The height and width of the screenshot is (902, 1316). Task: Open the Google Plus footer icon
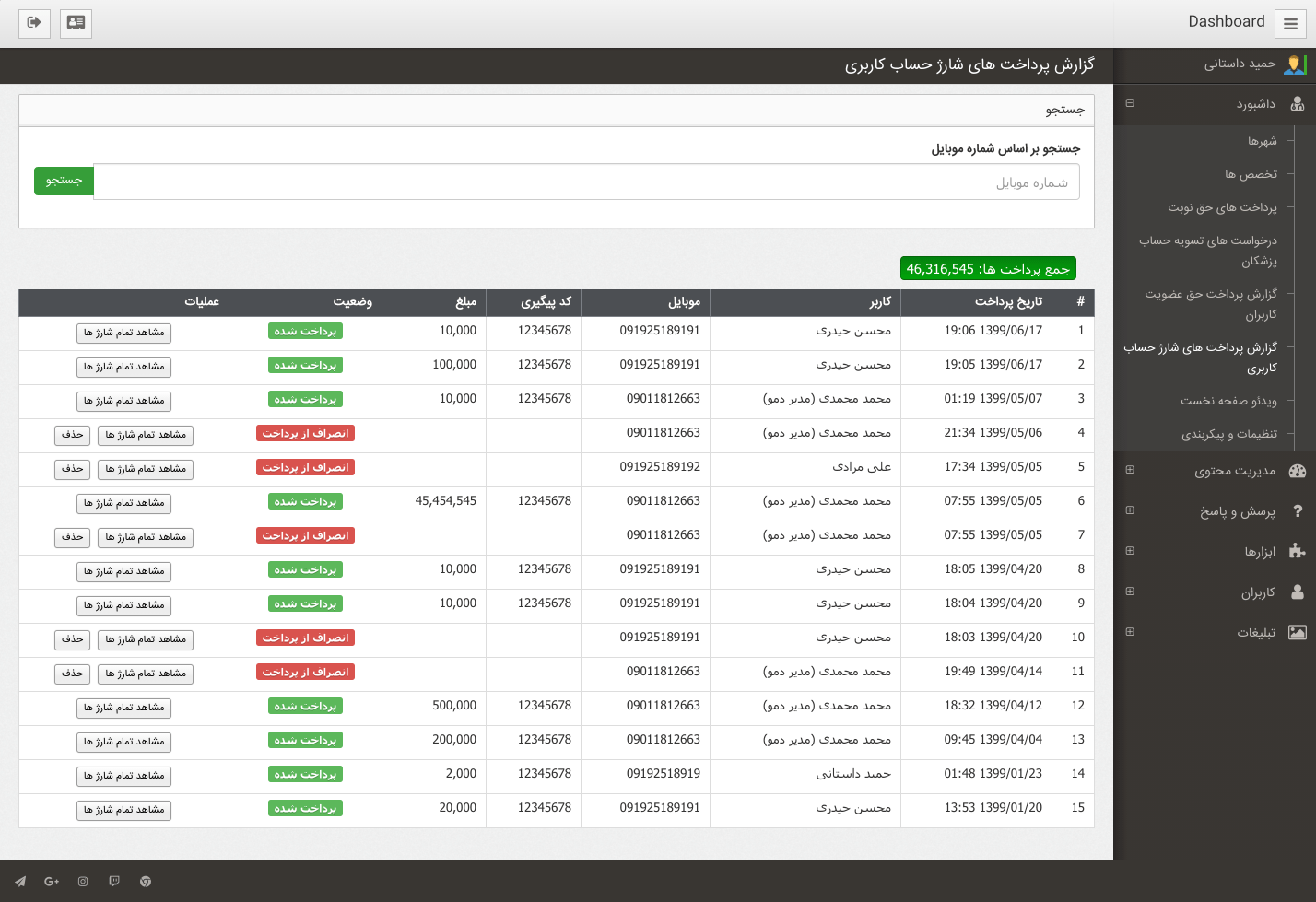tap(52, 882)
